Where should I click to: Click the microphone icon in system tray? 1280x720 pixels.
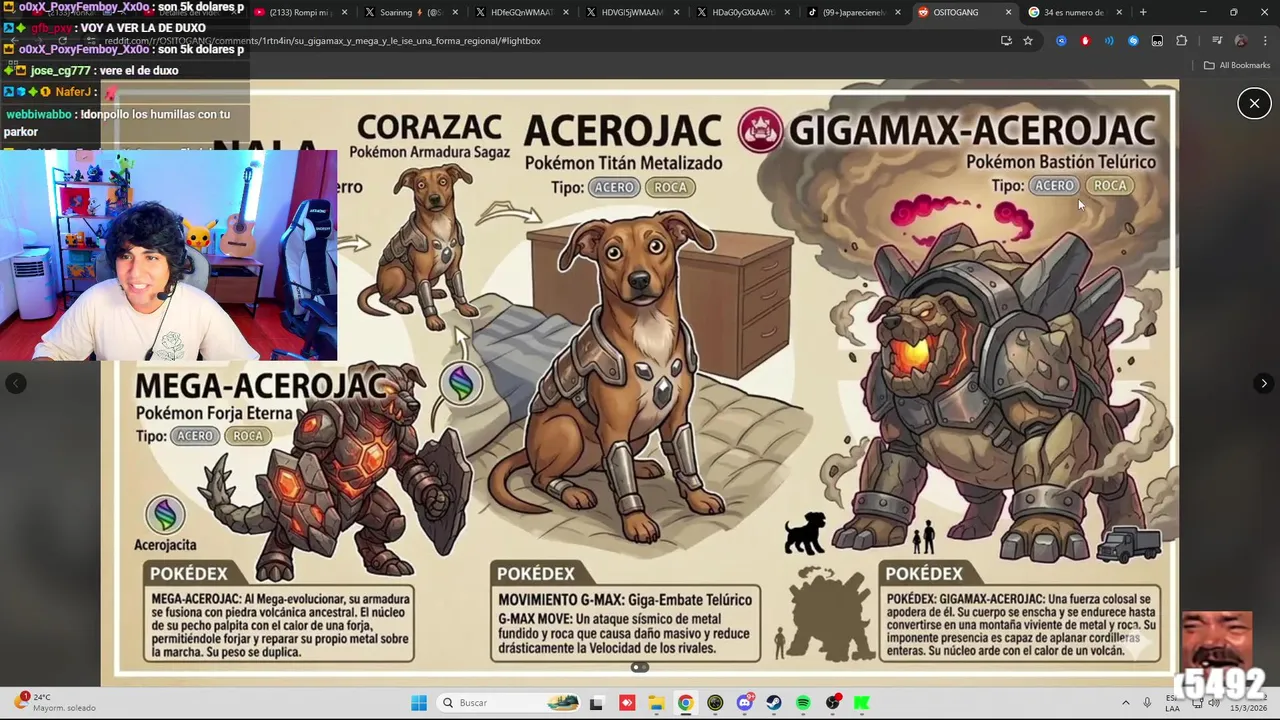click(1147, 703)
